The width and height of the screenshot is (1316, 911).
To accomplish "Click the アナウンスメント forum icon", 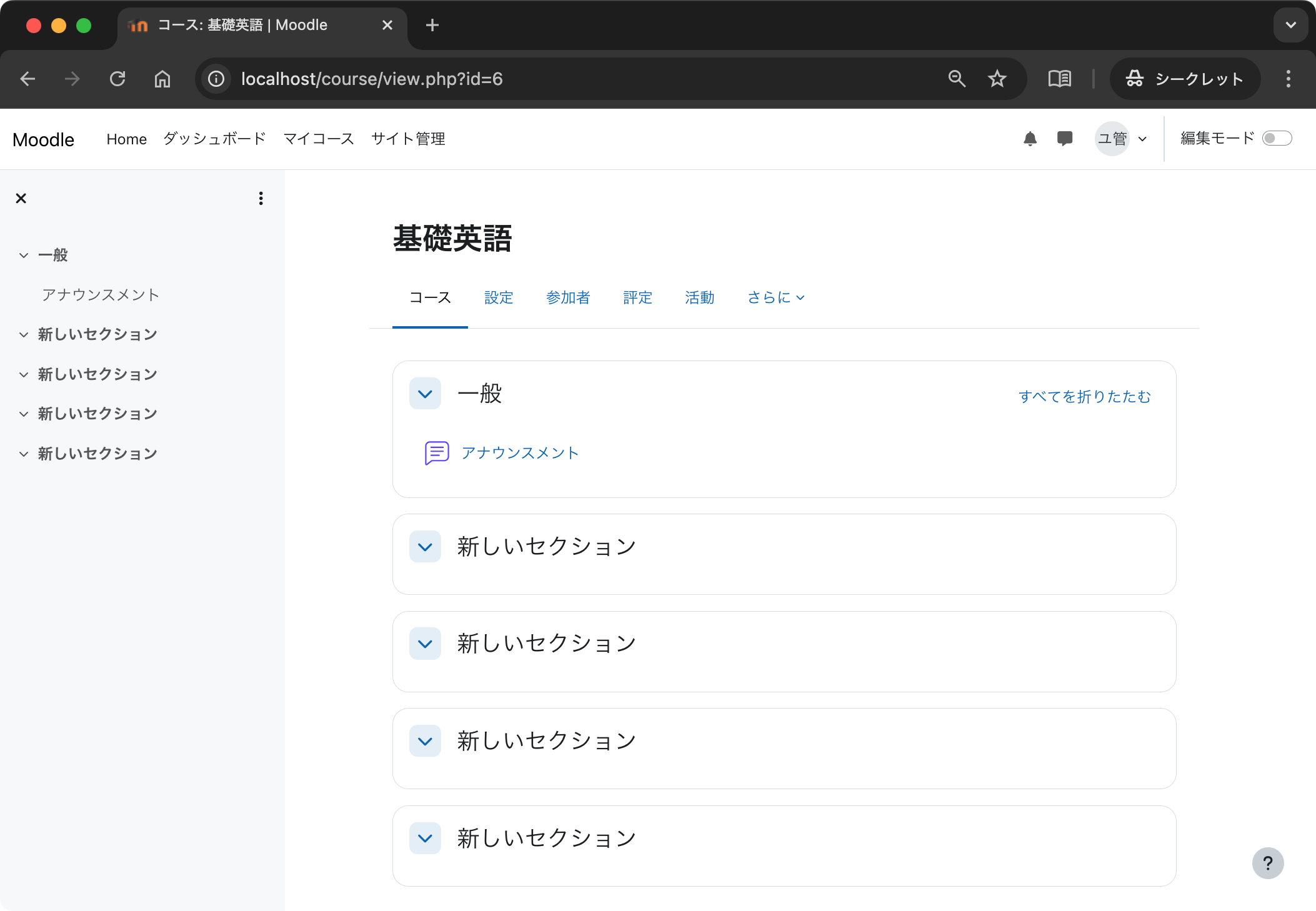I will point(436,452).
